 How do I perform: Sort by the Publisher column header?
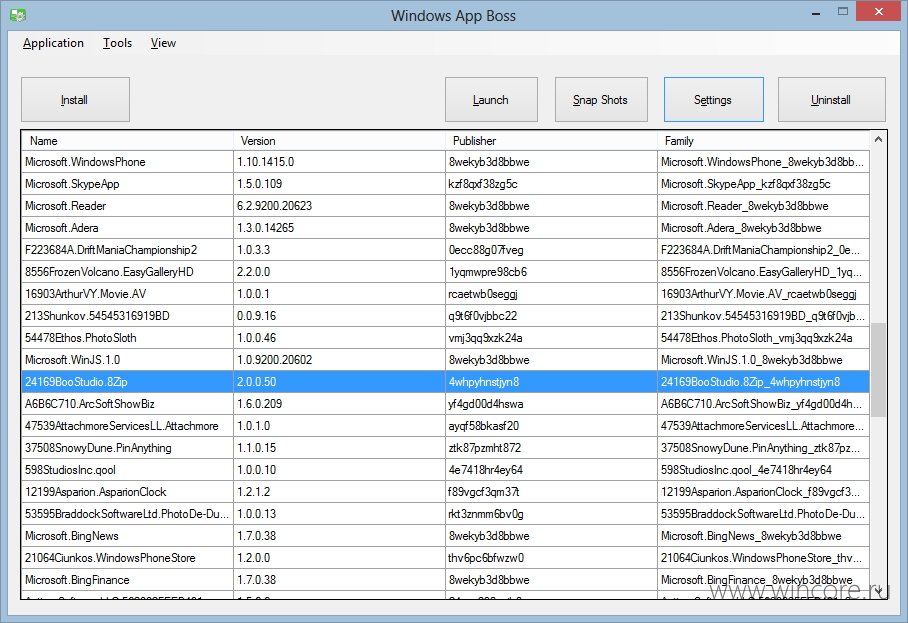click(x=551, y=141)
